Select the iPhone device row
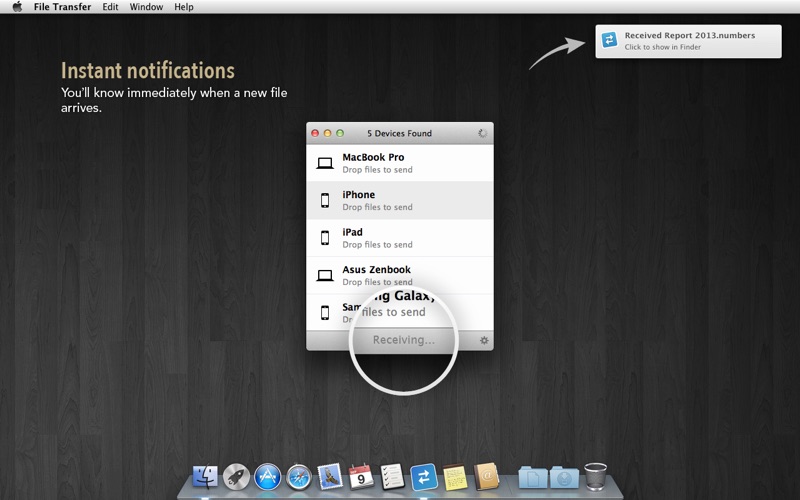This screenshot has height=500, width=800. tap(399, 200)
